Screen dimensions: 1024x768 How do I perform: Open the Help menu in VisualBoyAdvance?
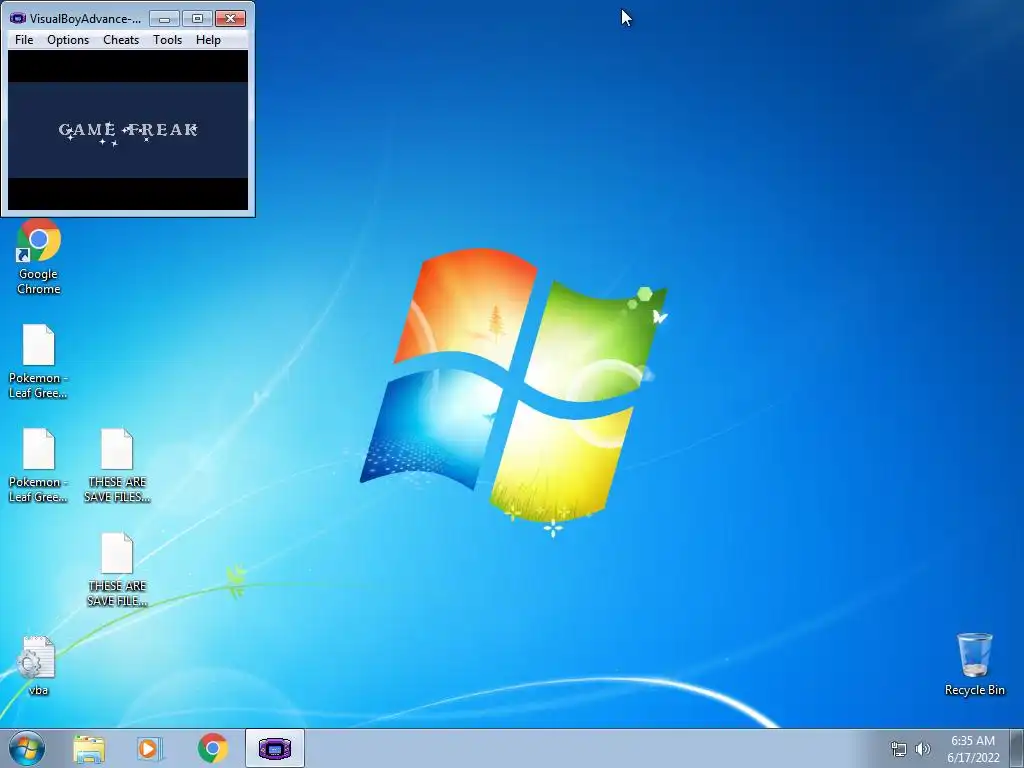click(x=208, y=40)
